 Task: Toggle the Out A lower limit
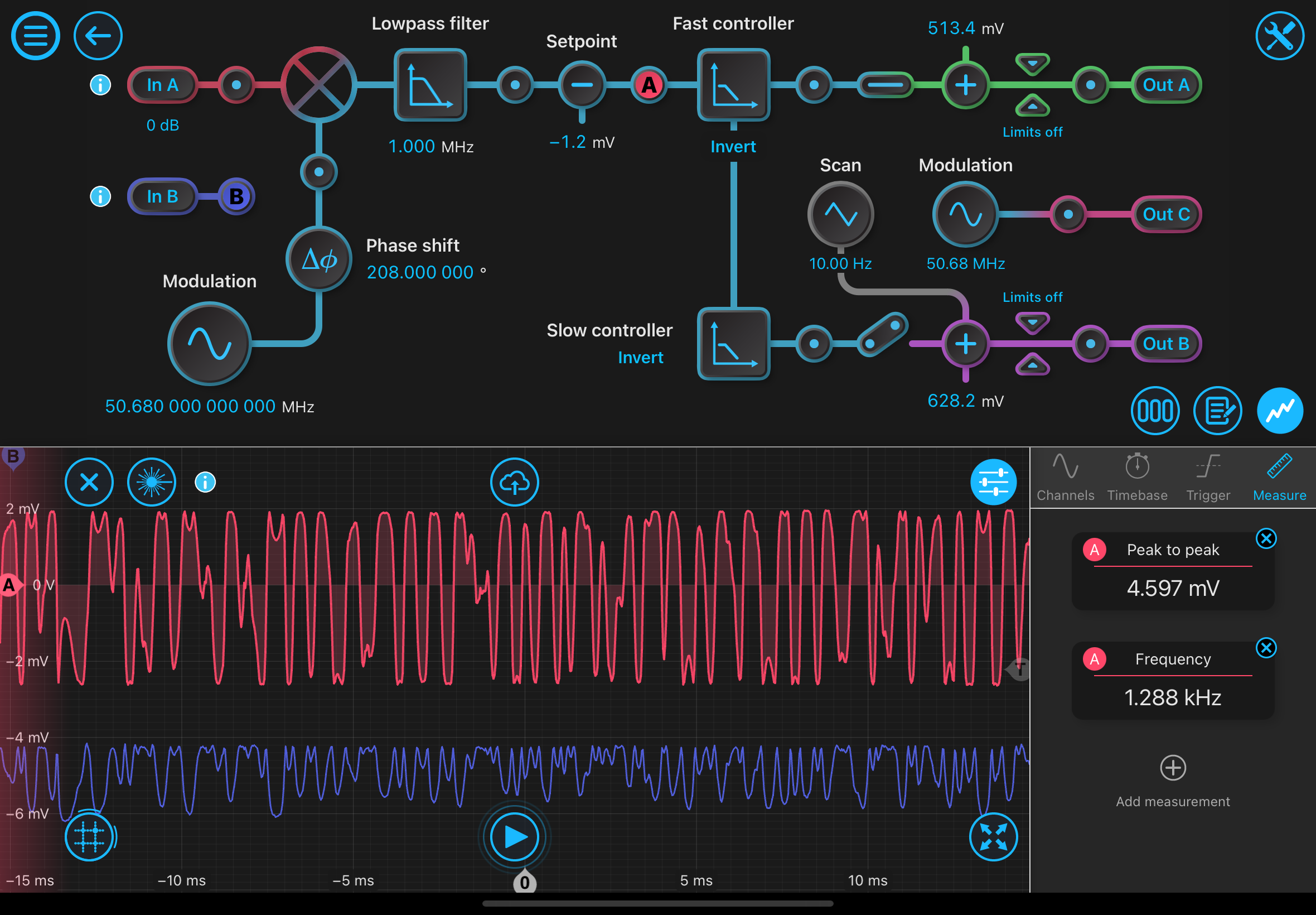point(1032,105)
